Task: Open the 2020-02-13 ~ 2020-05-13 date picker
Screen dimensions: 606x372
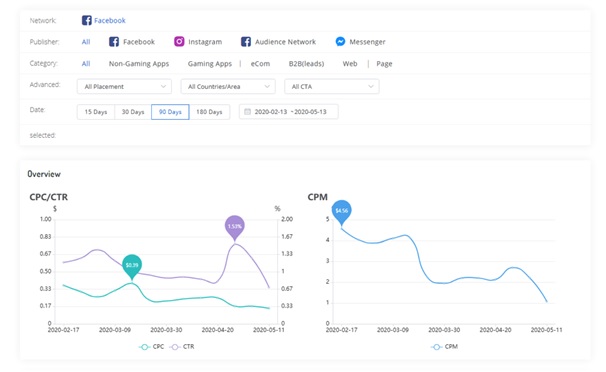Action: pyautogui.click(x=289, y=112)
